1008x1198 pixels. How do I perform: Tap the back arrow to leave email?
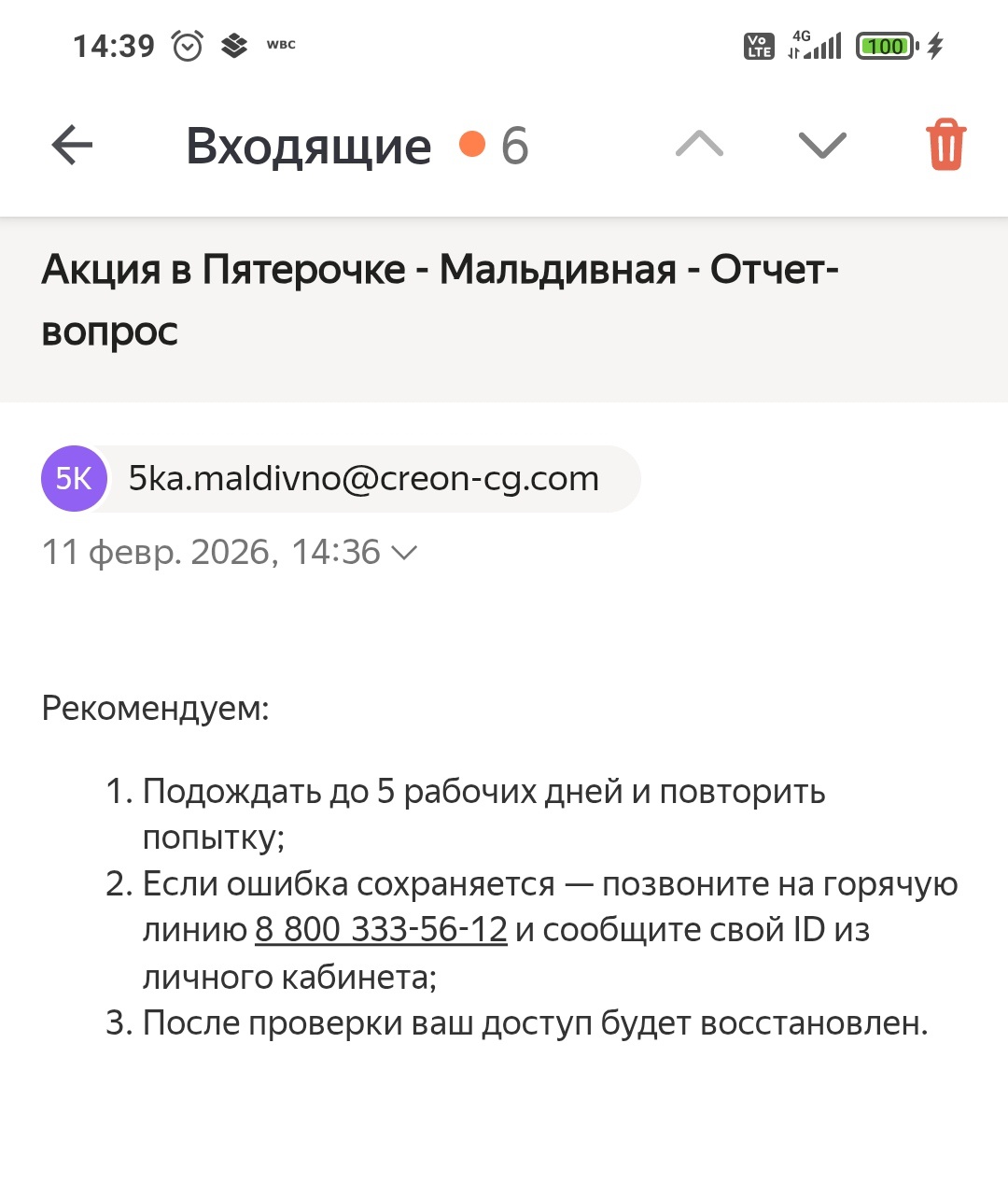[72, 146]
